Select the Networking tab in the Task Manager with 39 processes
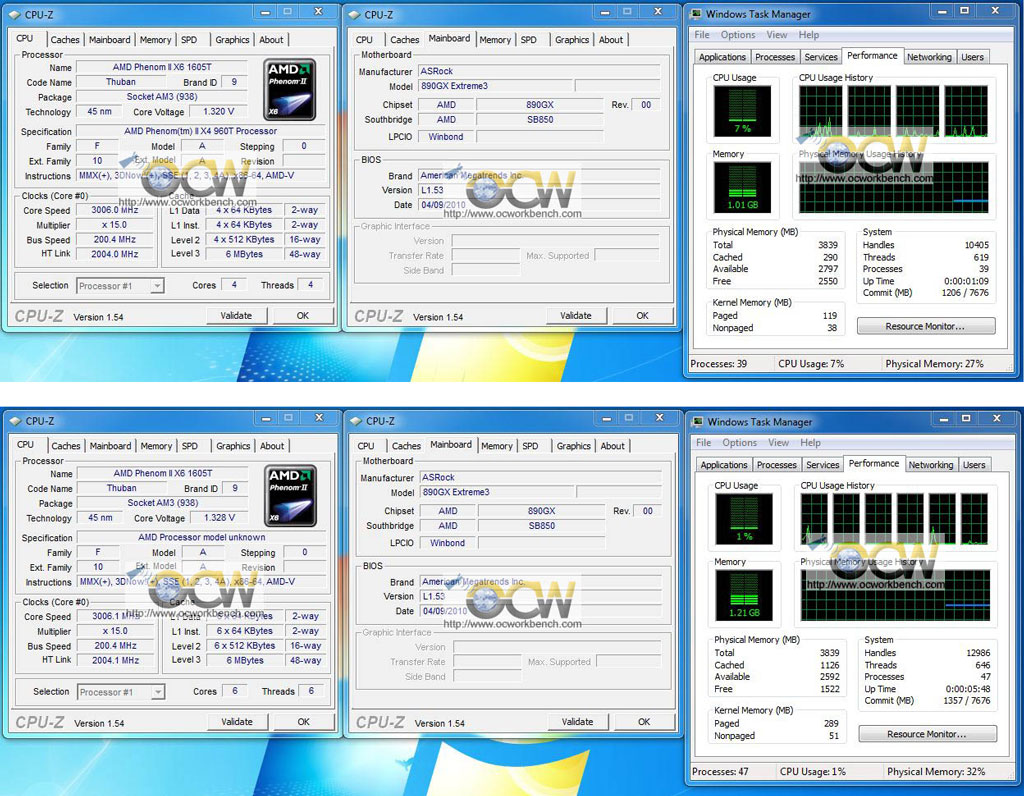This screenshot has width=1024, height=796. click(929, 57)
